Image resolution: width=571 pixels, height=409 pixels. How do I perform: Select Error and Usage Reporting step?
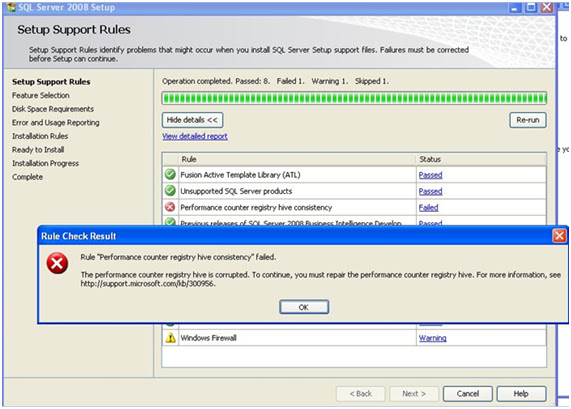[56, 122]
